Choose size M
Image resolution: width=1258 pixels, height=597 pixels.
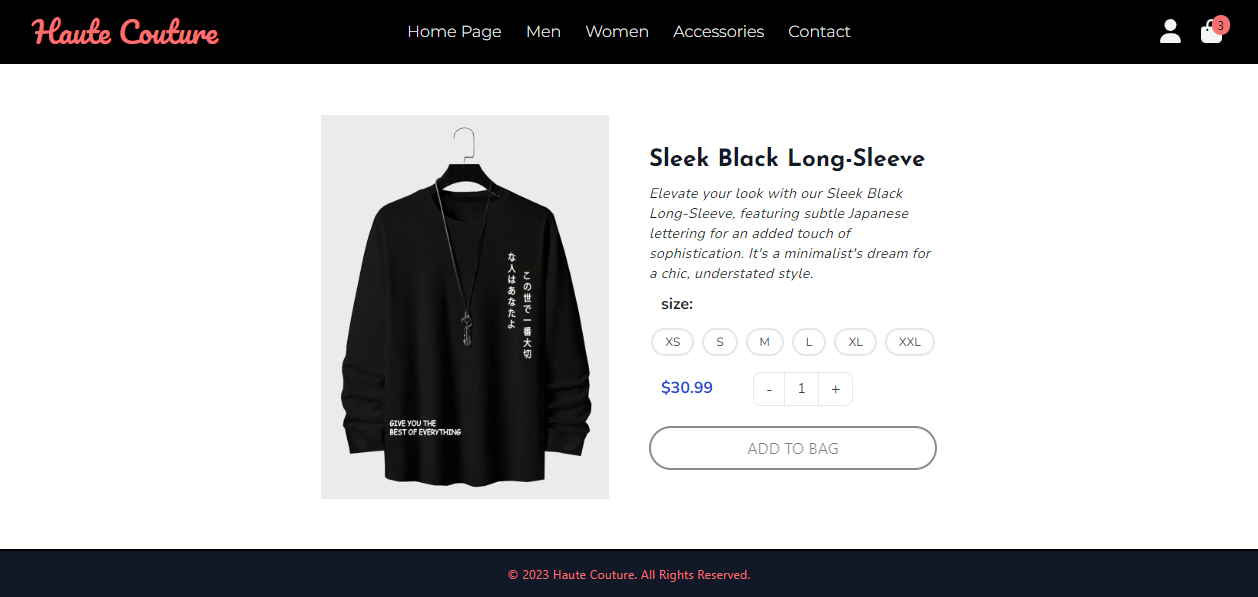[x=764, y=342]
